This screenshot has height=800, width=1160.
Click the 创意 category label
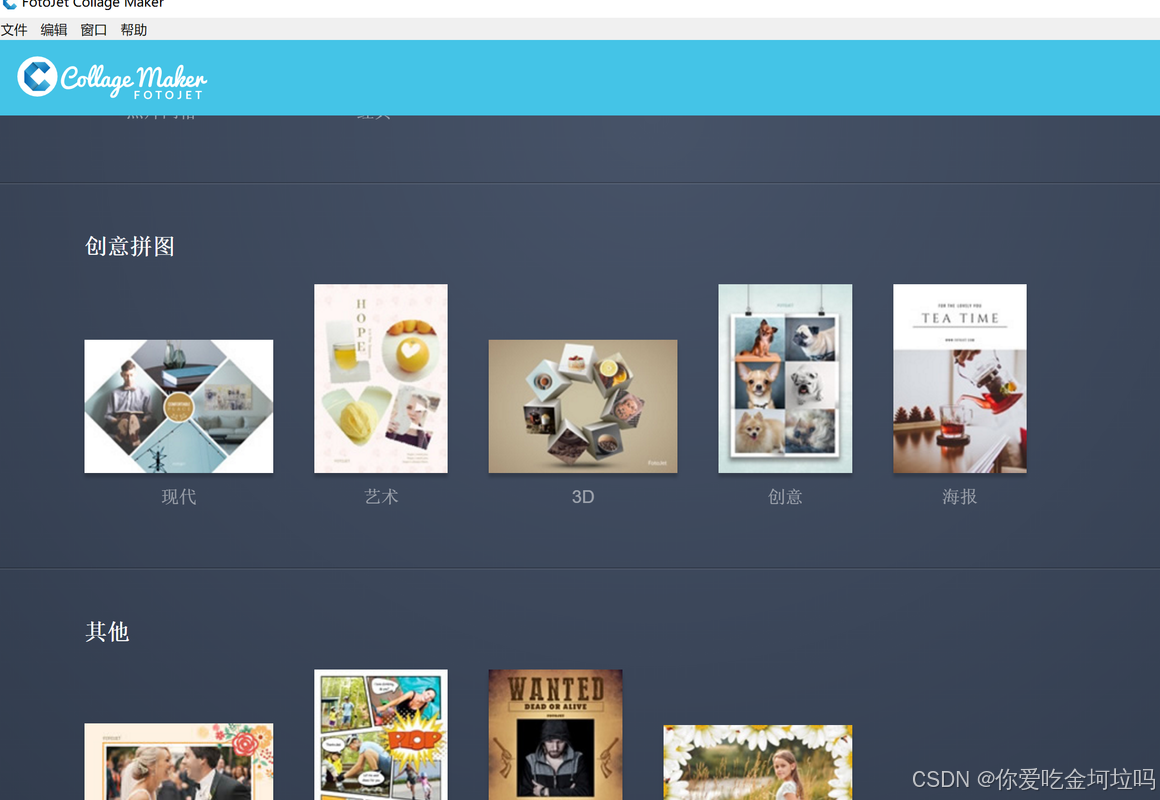coord(785,497)
